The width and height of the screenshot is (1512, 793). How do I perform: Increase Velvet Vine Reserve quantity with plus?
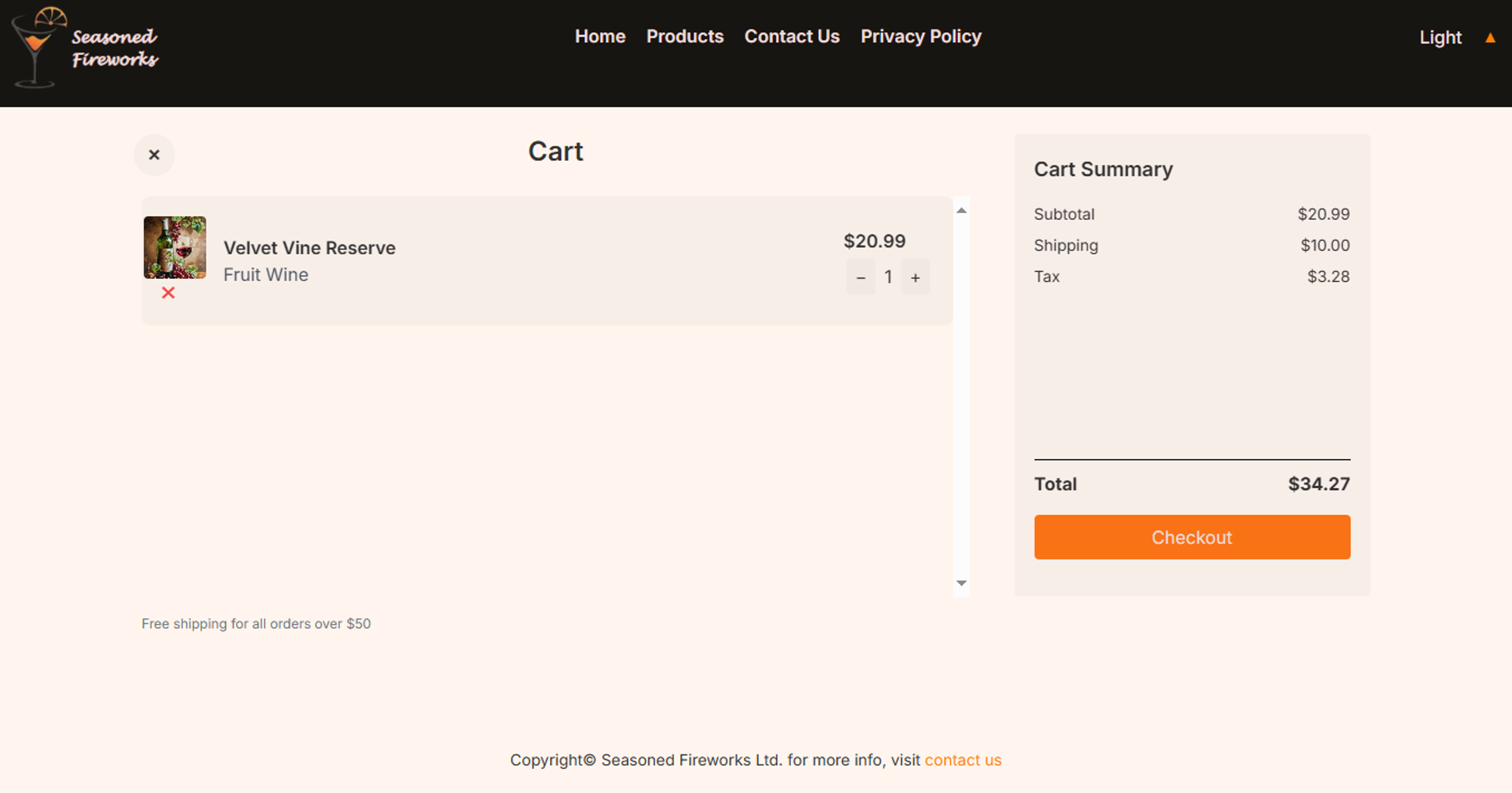pyautogui.click(x=915, y=277)
